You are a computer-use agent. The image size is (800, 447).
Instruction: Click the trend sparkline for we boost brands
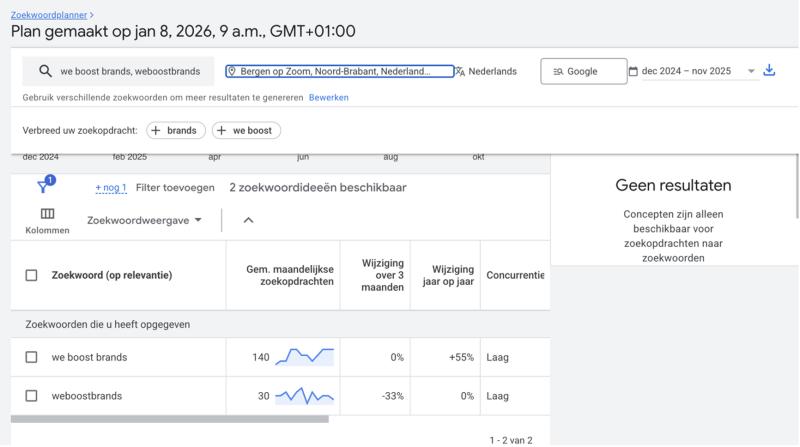pyautogui.click(x=305, y=357)
